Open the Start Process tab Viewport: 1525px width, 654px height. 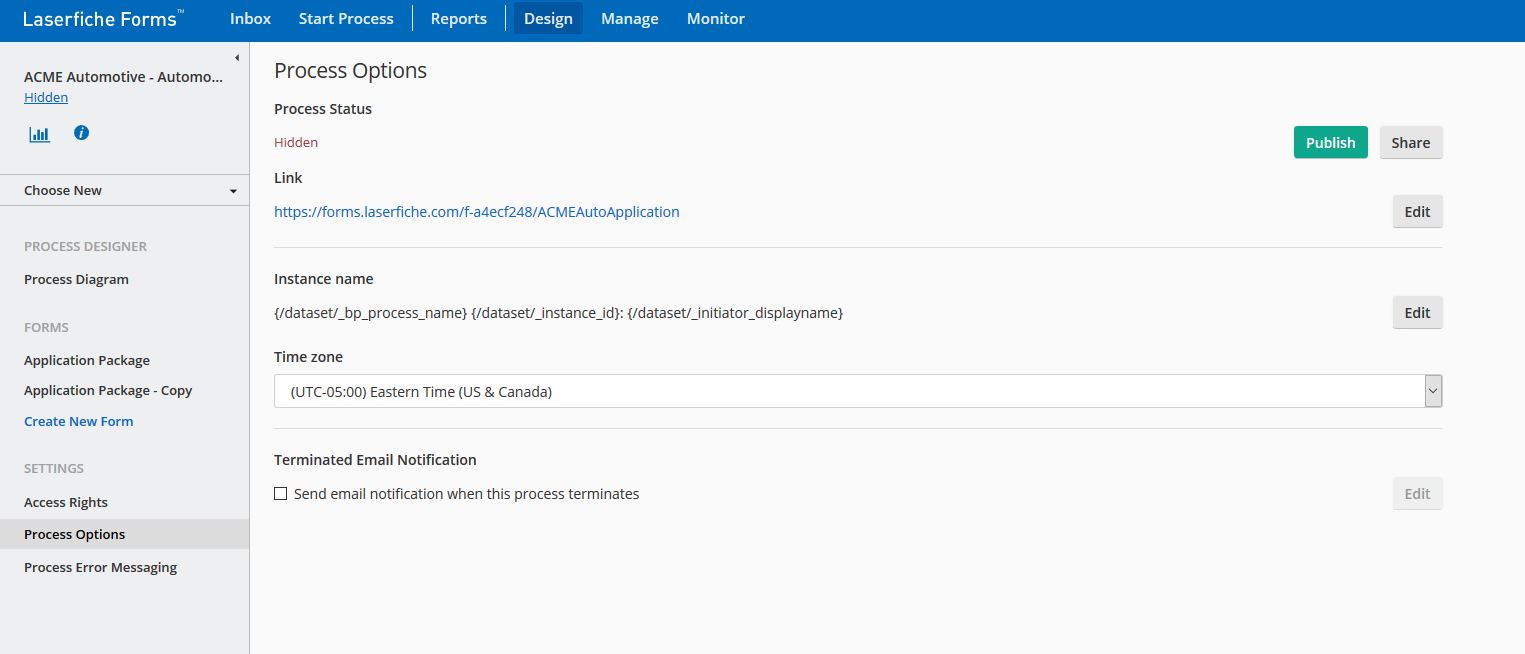[346, 18]
